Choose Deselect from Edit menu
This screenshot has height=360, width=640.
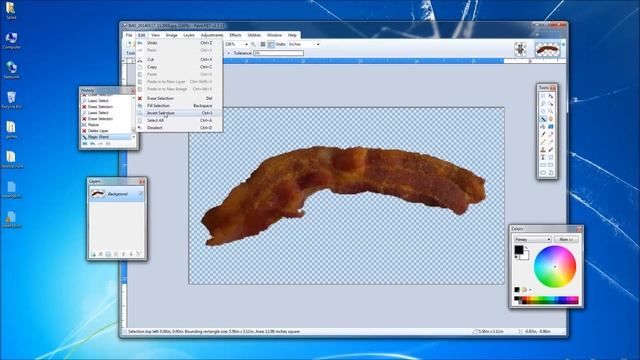[180, 128]
